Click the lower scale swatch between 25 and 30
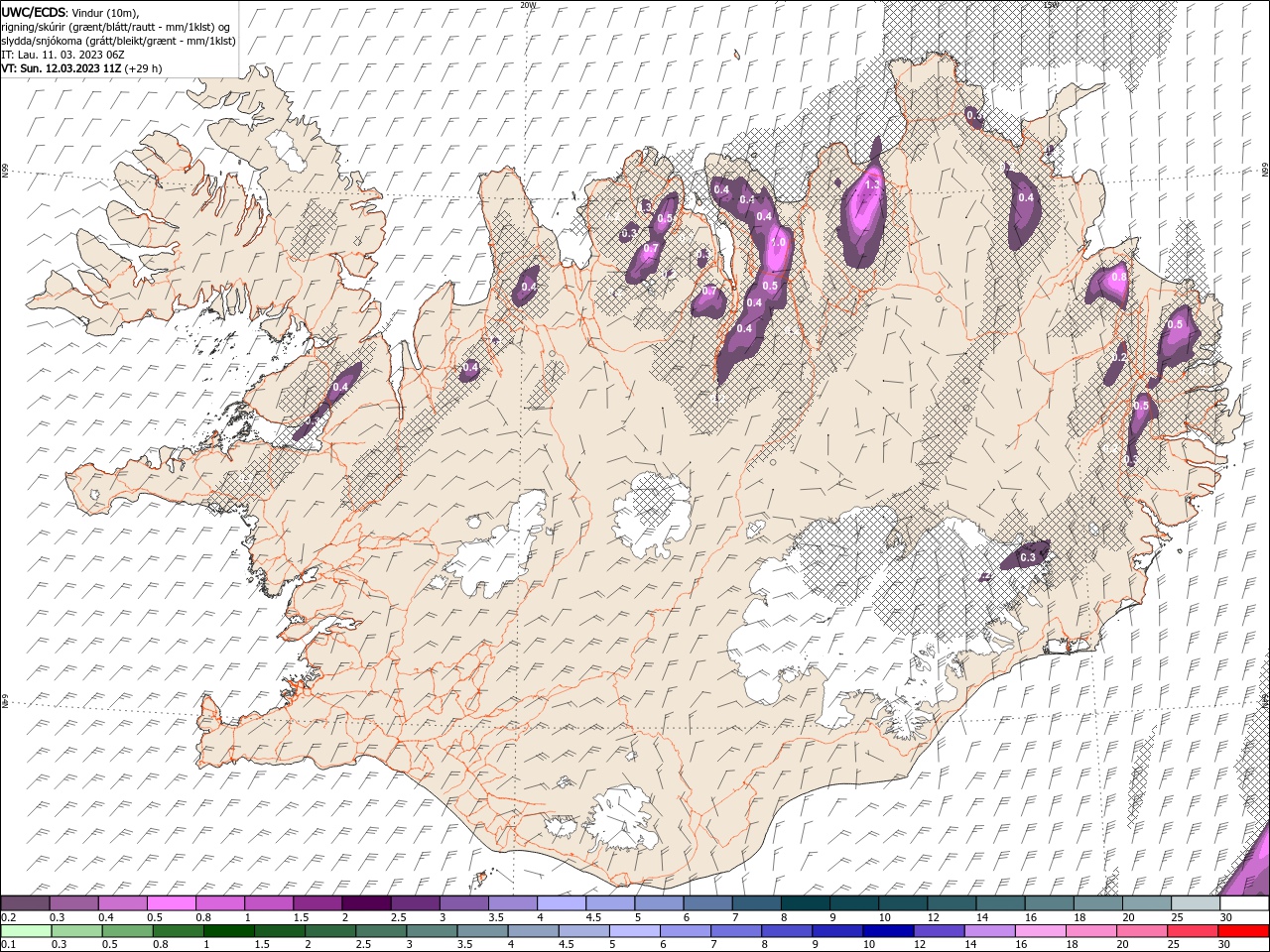Image resolution: width=1270 pixels, height=952 pixels. 1191,931
